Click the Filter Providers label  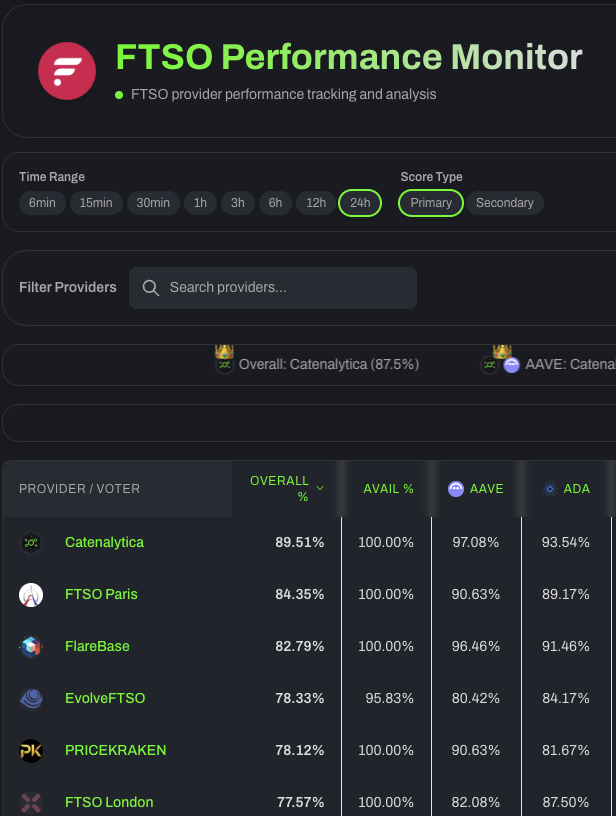coord(68,287)
